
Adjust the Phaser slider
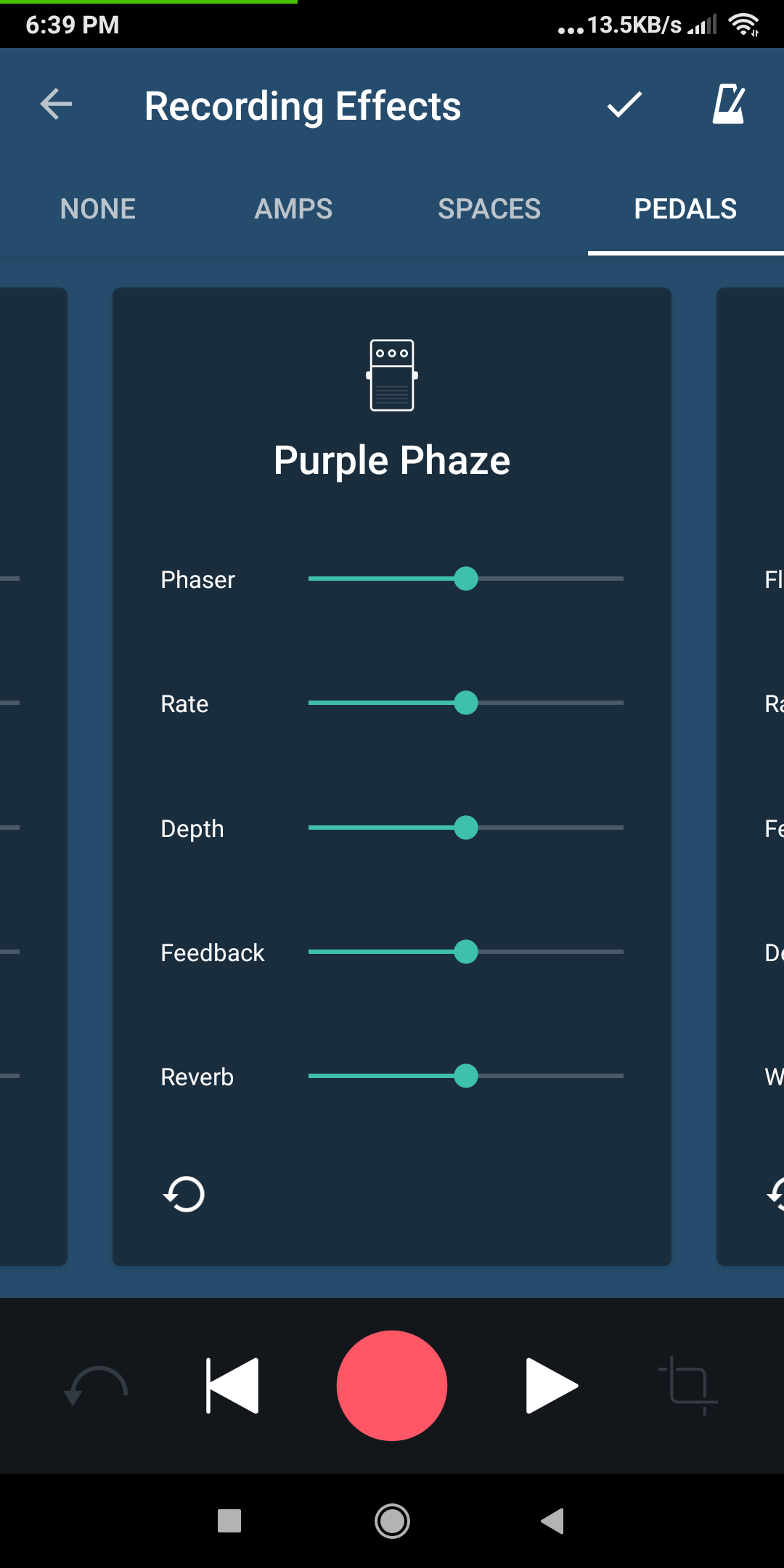point(466,579)
